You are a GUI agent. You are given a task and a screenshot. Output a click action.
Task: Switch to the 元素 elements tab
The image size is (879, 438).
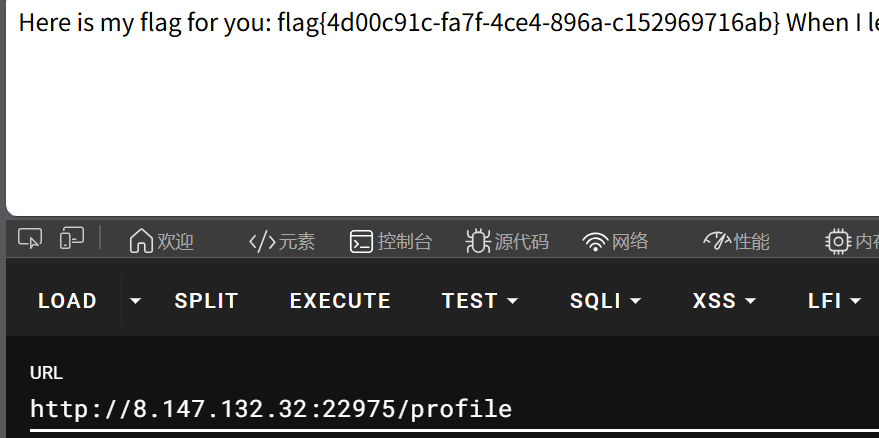[281, 241]
